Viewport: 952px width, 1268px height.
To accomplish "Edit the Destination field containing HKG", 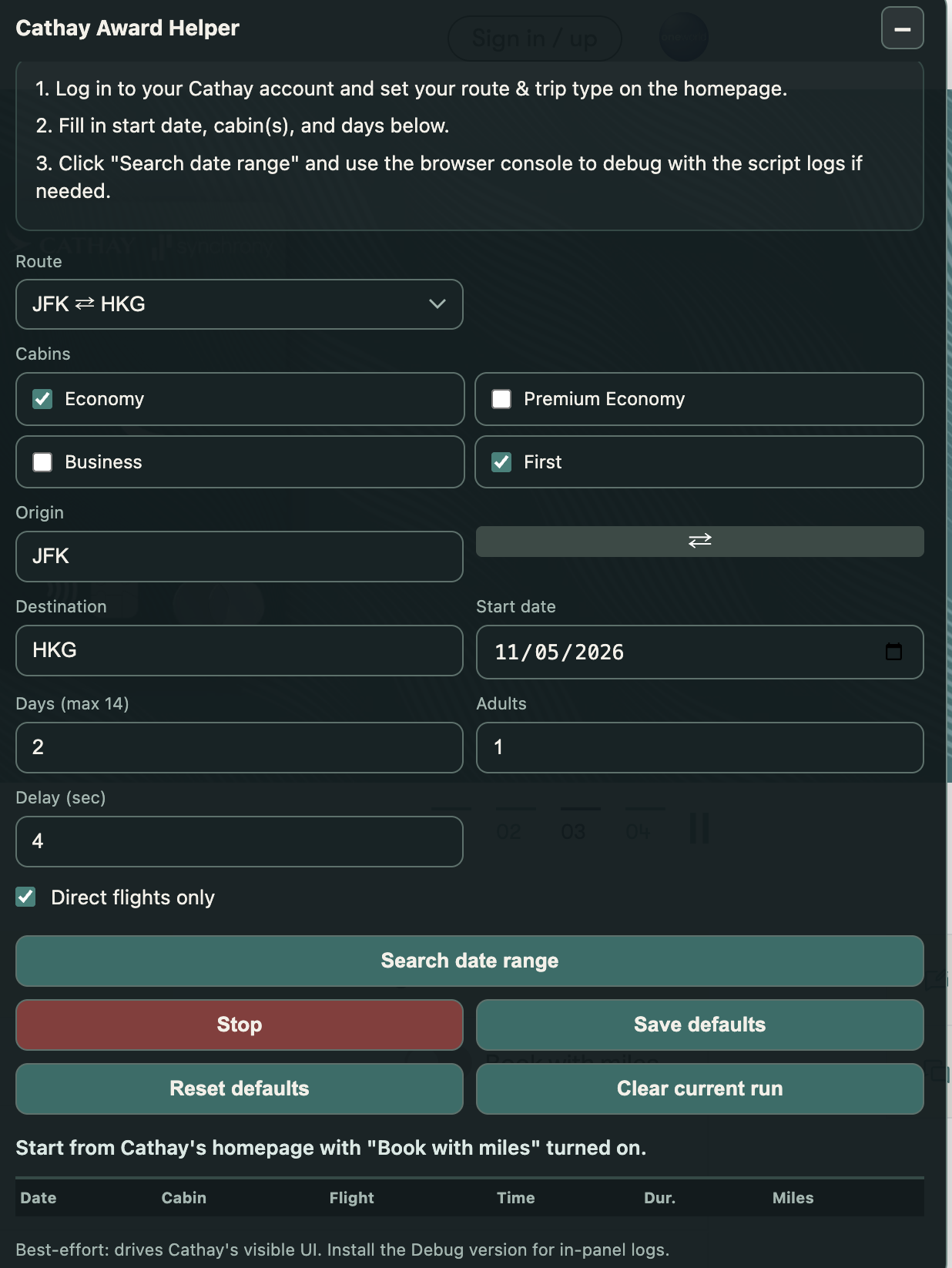I will click(240, 650).
